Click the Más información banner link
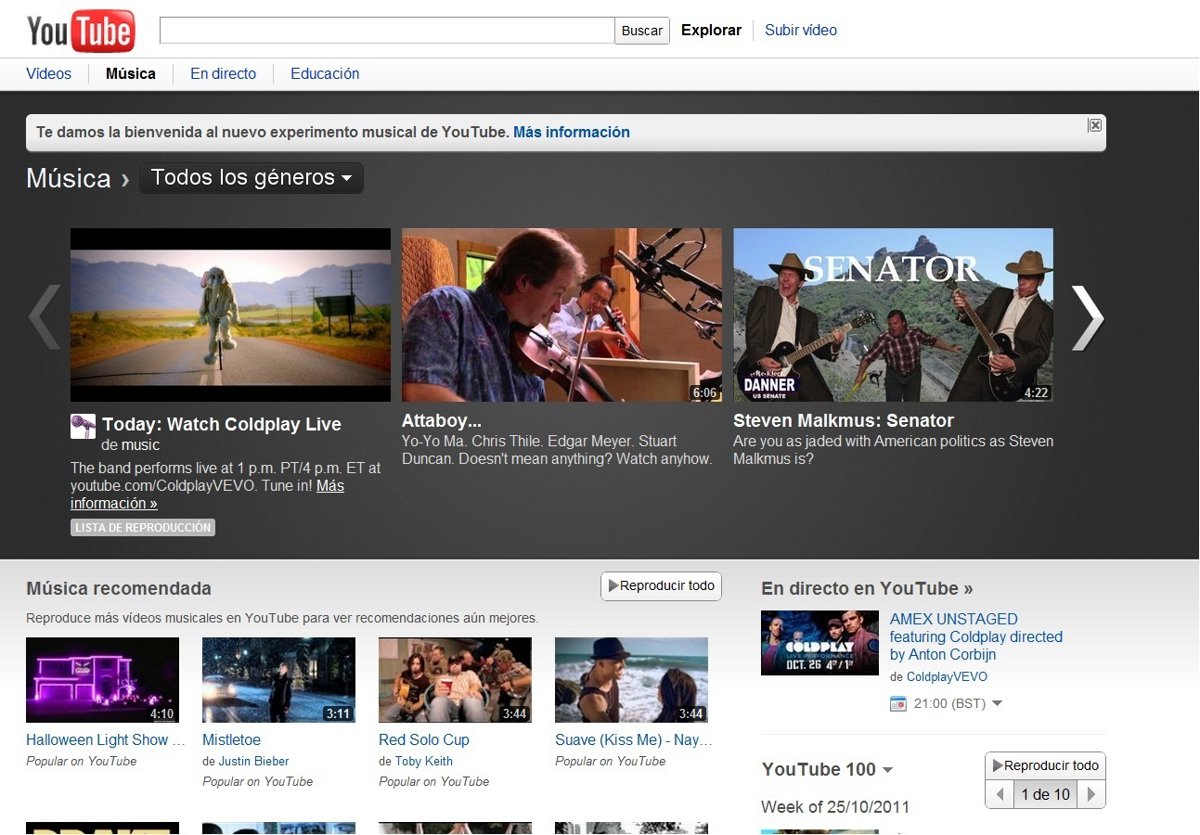Image resolution: width=1200 pixels, height=835 pixels. click(571, 132)
